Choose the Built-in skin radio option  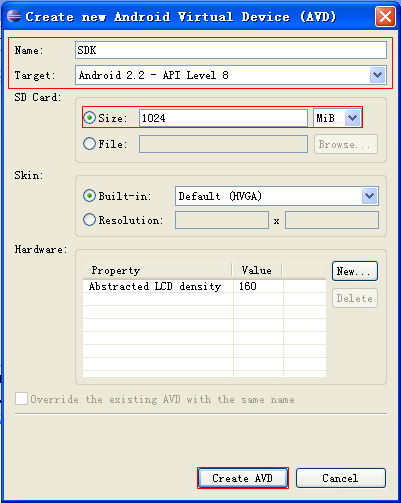pyautogui.click(x=89, y=196)
